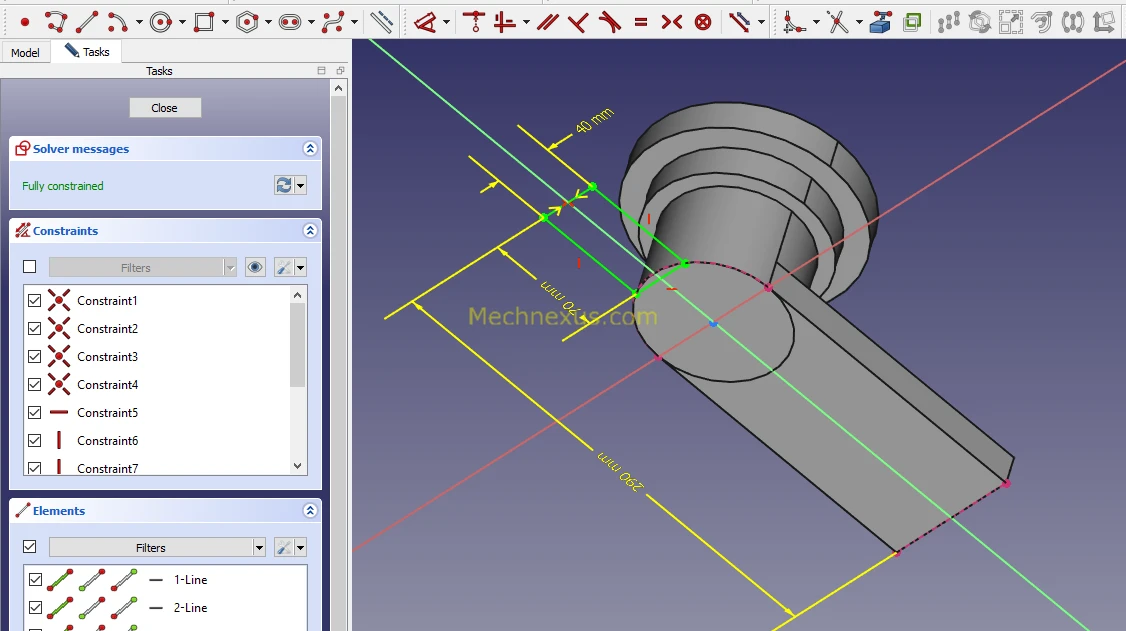Click the solver Update refresh button
Image resolution: width=1126 pixels, height=631 pixels.
tap(283, 186)
